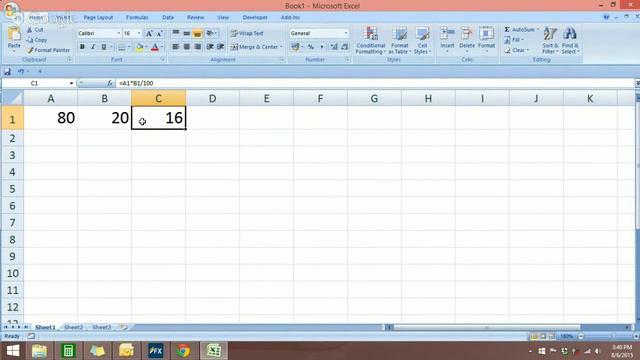Click Merge & Center button
Screen dimensions: 640x360
pyautogui.click(x=255, y=47)
